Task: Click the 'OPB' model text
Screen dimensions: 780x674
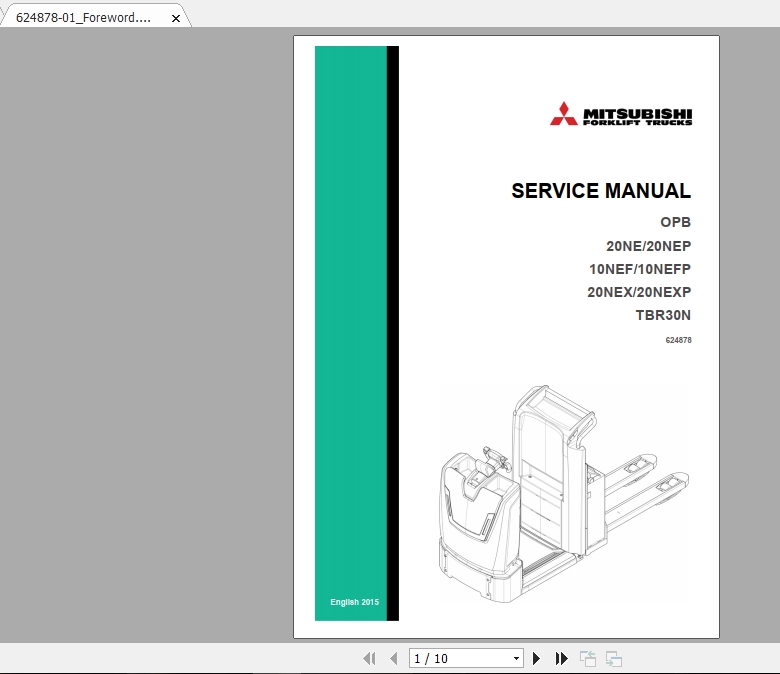Action: tap(676, 222)
